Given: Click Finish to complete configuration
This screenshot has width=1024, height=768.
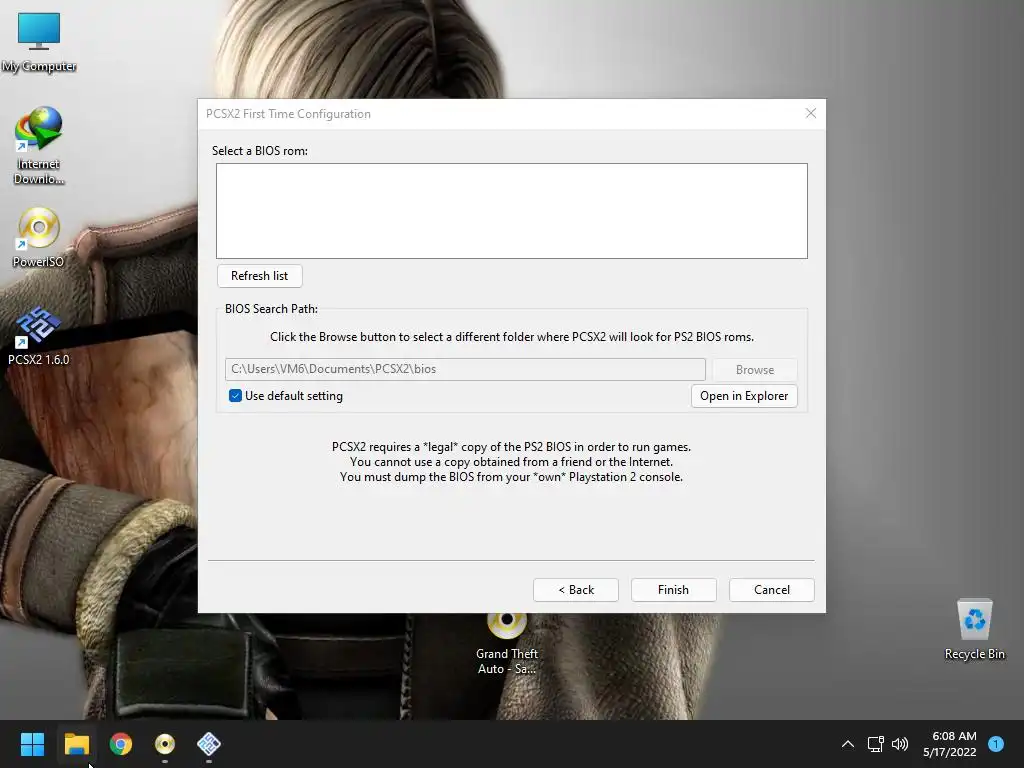Looking at the screenshot, I should (673, 590).
